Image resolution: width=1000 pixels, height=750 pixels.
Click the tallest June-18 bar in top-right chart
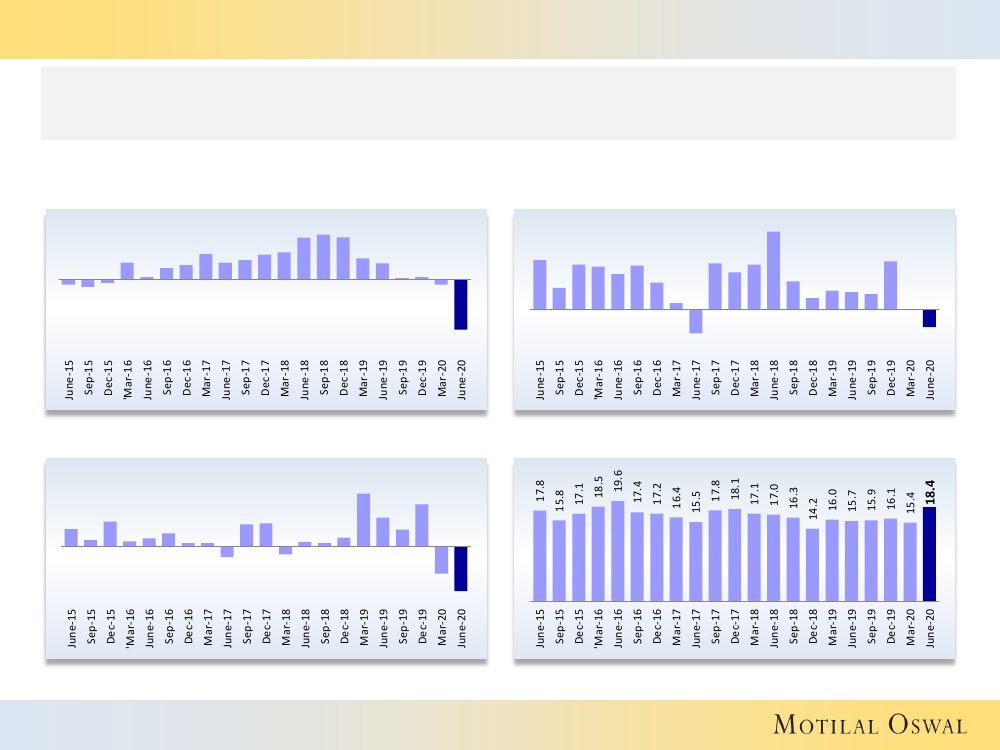point(773,270)
